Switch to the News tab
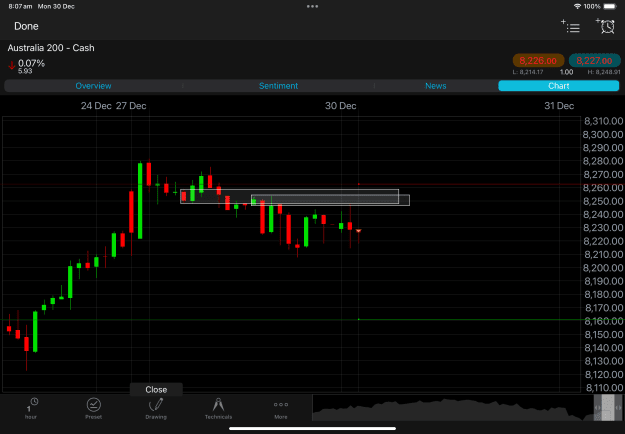 436,86
